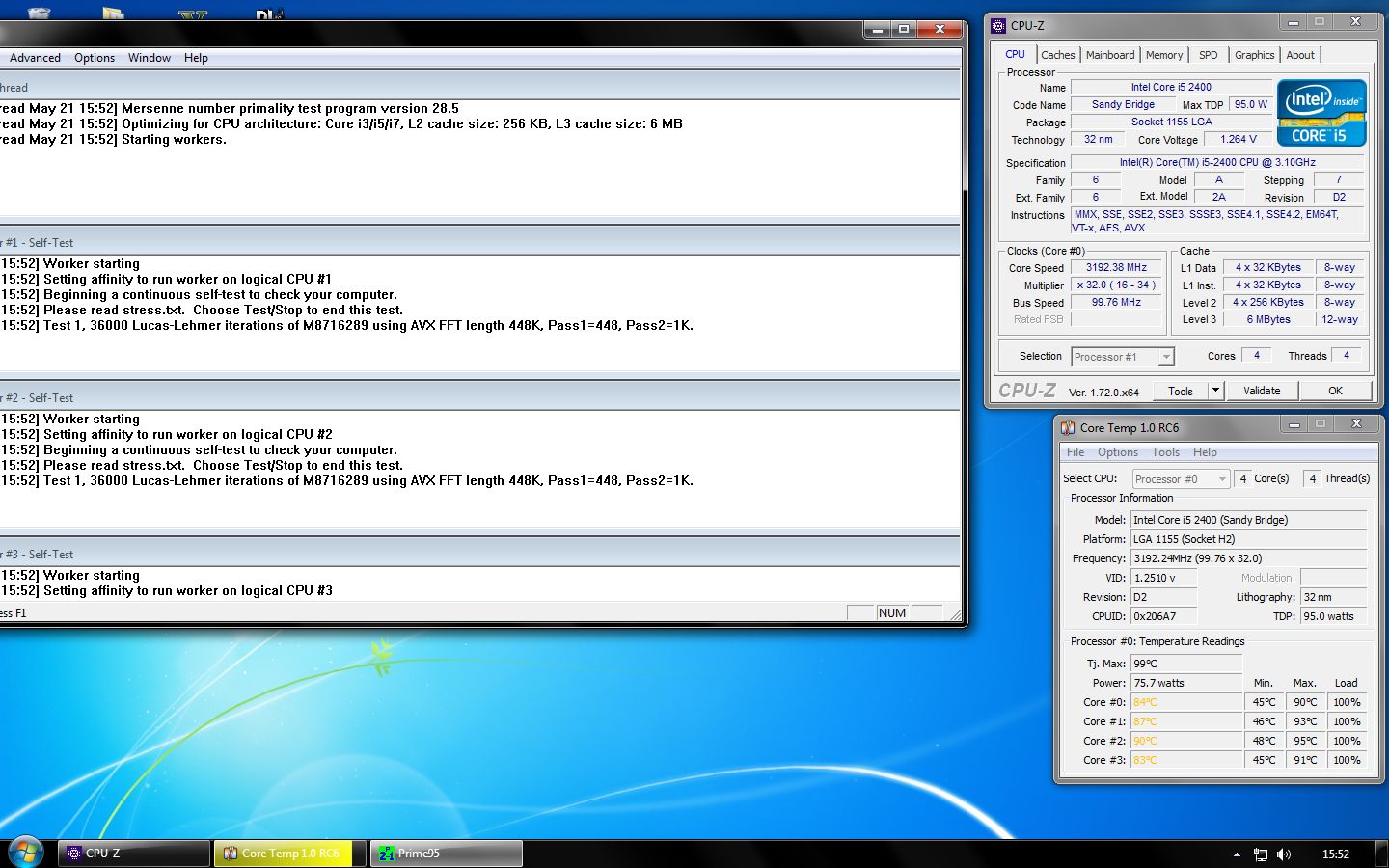1389x868 pixels.
Task: Open the CPU tab in CPU-Z
Action: click(x=1015, y=55)
